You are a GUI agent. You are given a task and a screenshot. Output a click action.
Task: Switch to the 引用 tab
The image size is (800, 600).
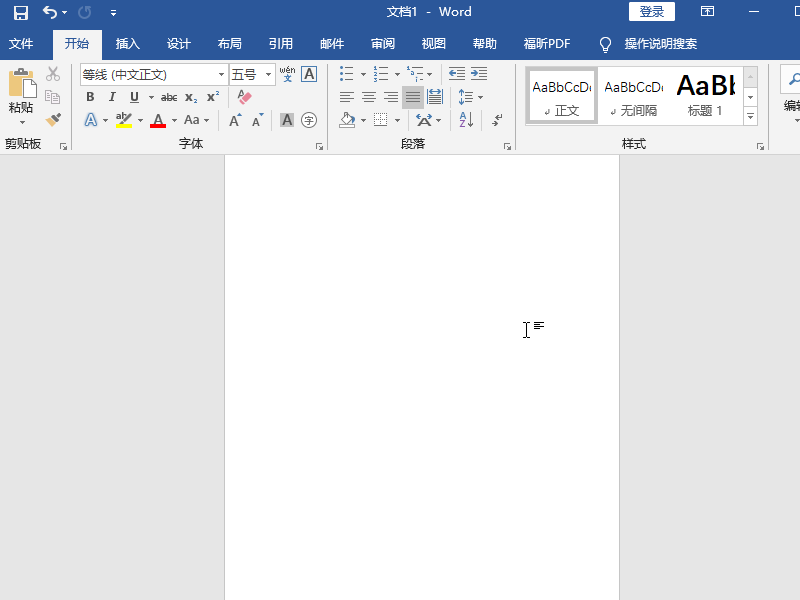[281, 44]
